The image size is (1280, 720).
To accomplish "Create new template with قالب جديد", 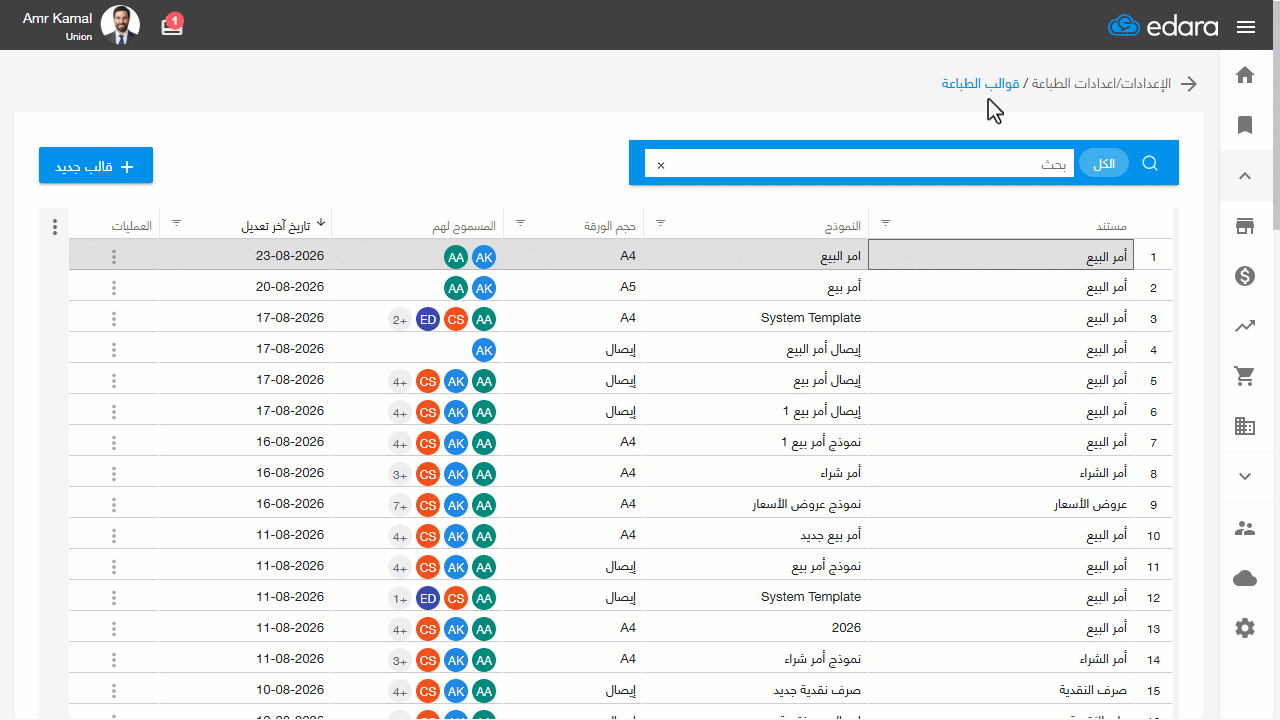I will click(x=96, y=166).
